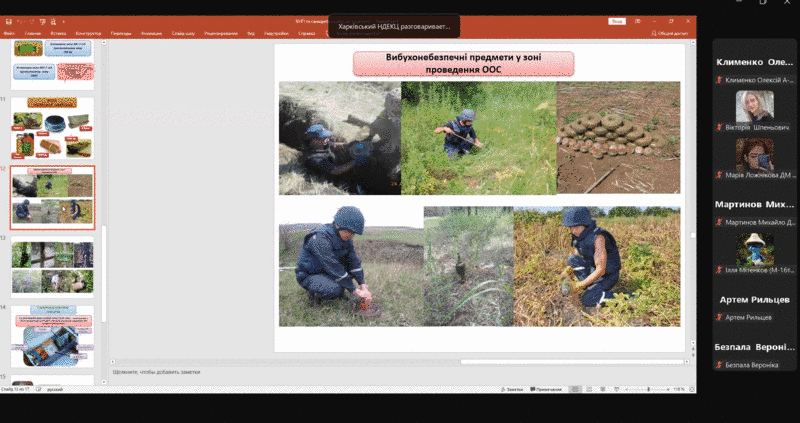The image size is (800, 423).
Task: Select the photo of the shell stuck in ground
Action: [x=468, y=266]
